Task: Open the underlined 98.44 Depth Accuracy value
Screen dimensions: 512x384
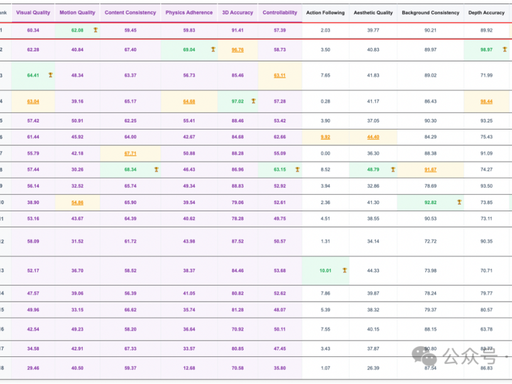Action: tap(486, 101)
